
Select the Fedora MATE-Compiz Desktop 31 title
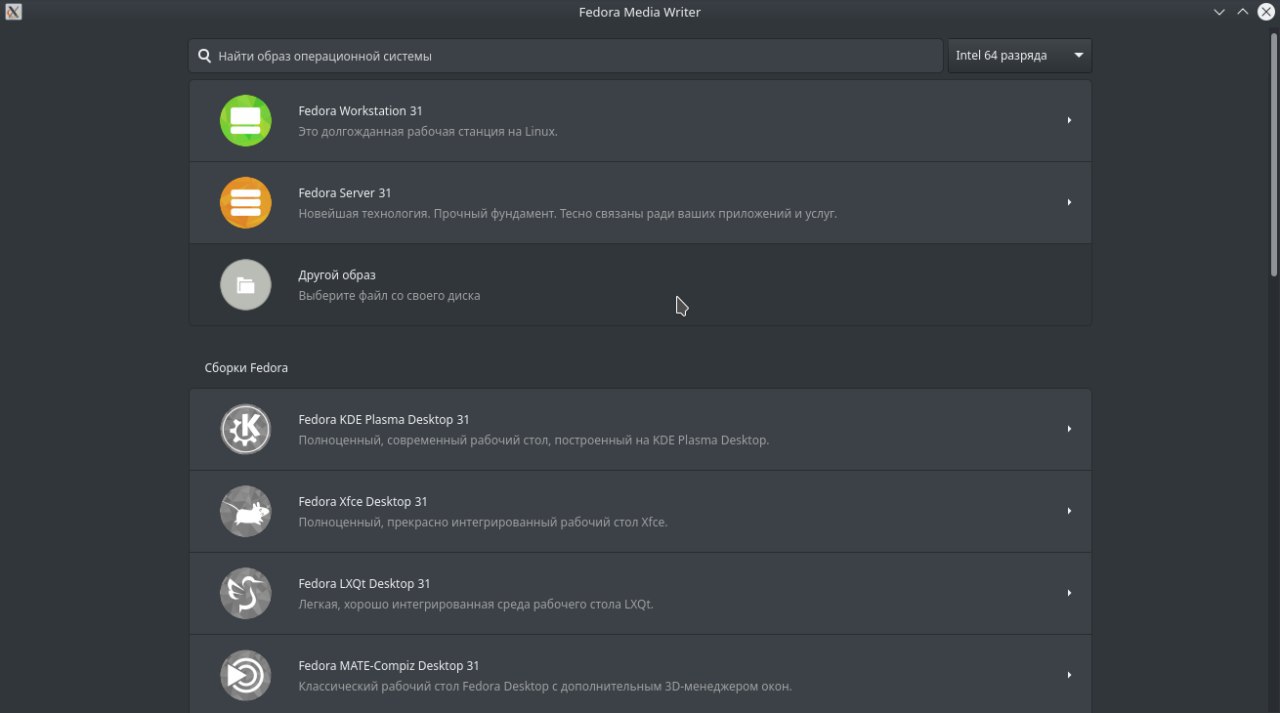[x=389, y=665]
